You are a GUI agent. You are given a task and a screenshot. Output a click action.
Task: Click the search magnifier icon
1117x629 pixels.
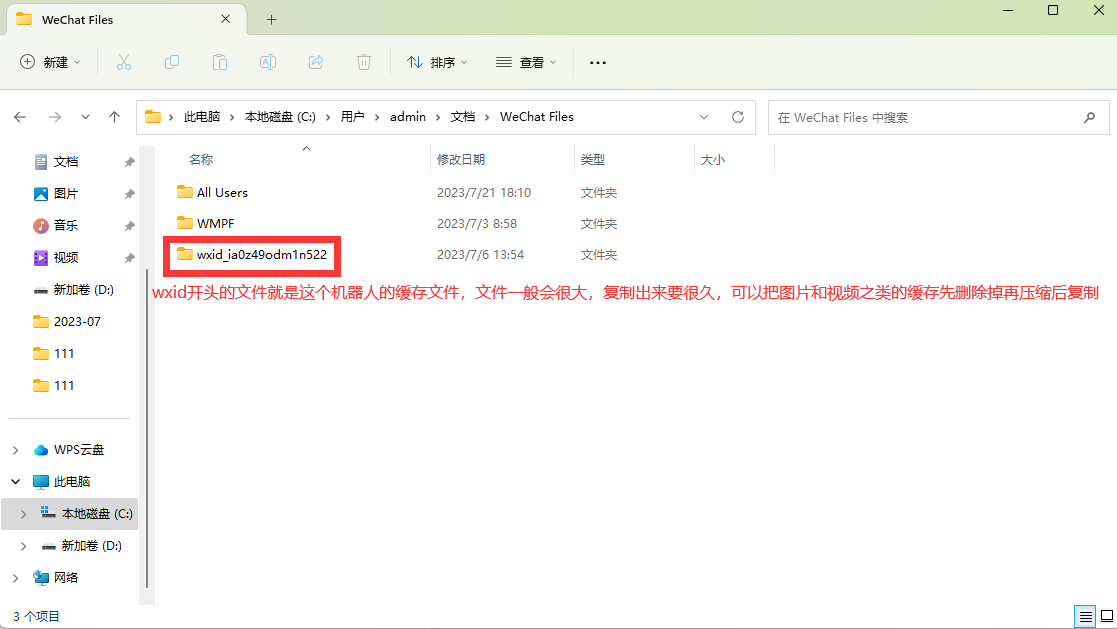point(1089,118)
